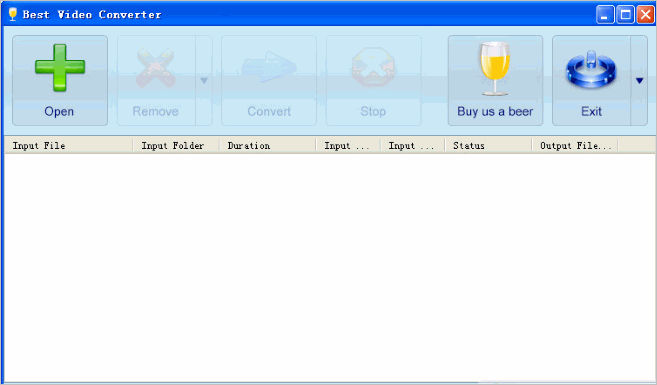Click the first truncated Input column header
The image size is (657, 385).
(348, 145)
